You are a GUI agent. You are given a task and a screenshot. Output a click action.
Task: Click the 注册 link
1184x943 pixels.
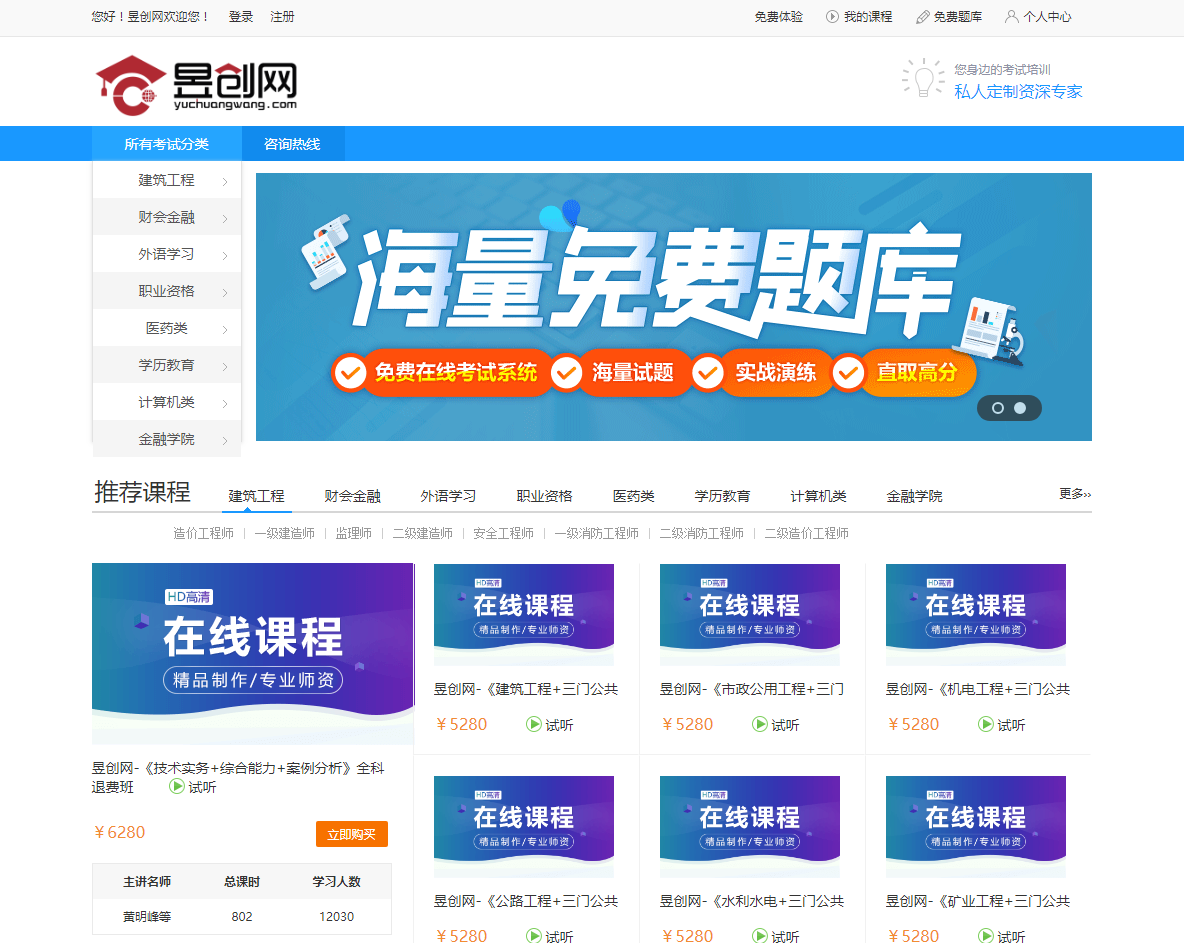(x=282, y=17)
